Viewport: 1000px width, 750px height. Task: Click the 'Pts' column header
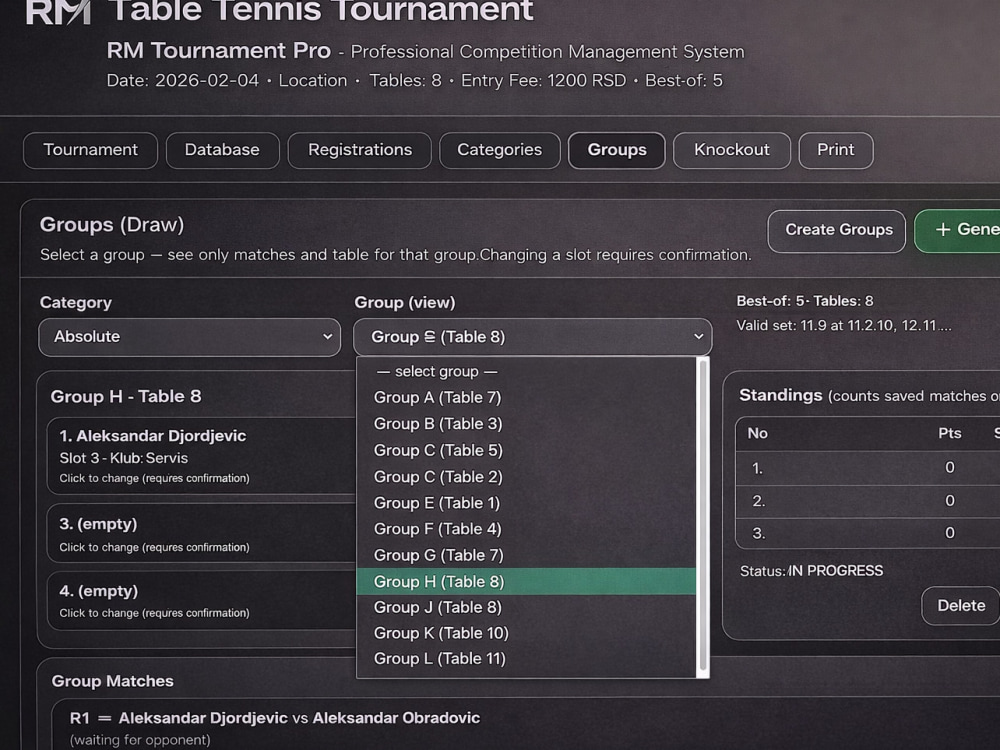click(x=950, y=434)
